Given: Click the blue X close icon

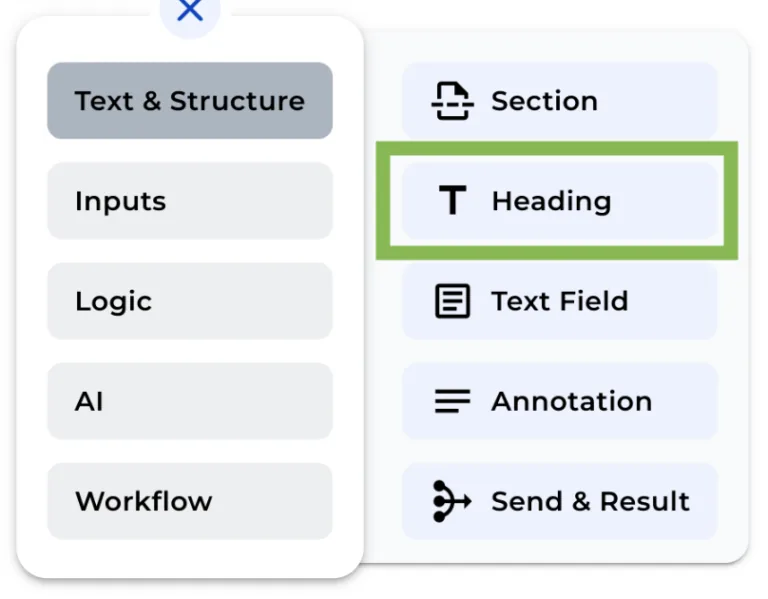Looking at the screenshot, I should click(189, 10).
